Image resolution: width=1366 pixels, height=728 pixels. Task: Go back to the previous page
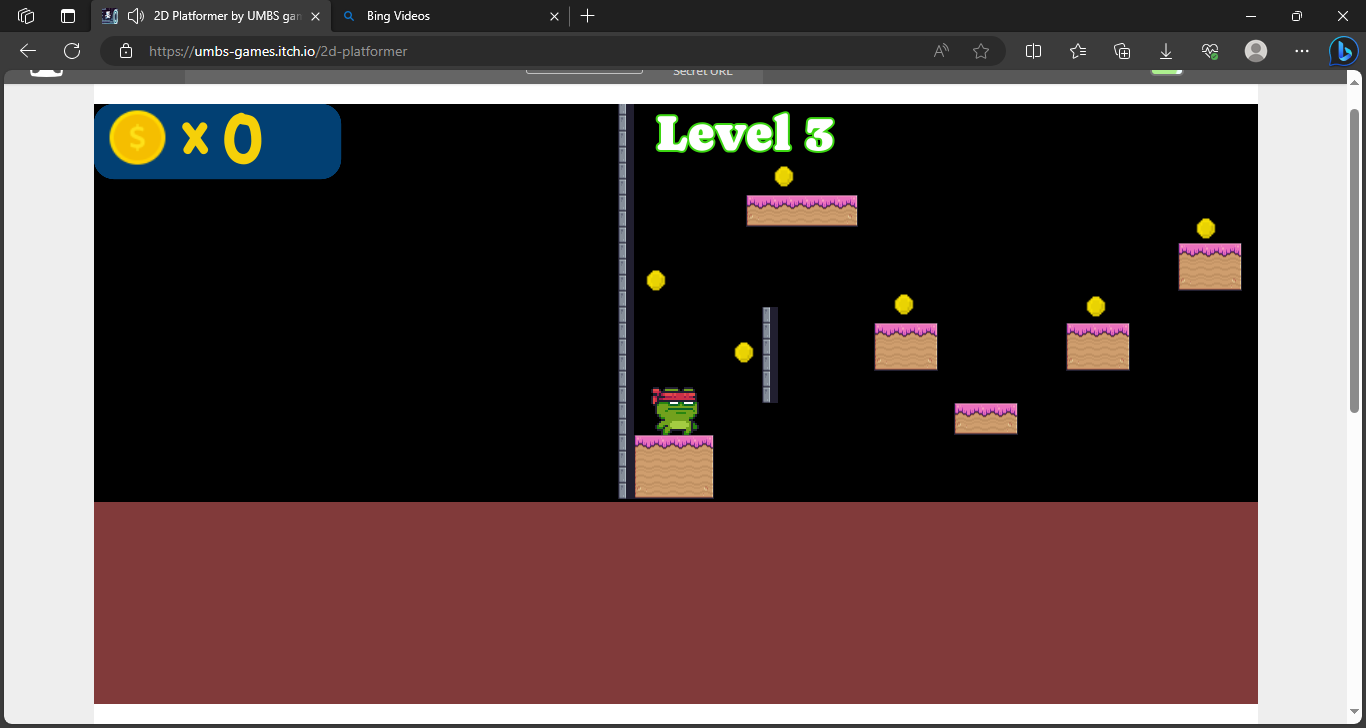coord(28,51)
